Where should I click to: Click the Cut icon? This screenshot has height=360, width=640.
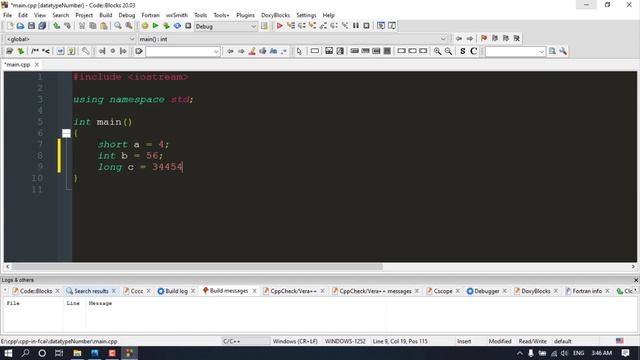click(82, 26)
